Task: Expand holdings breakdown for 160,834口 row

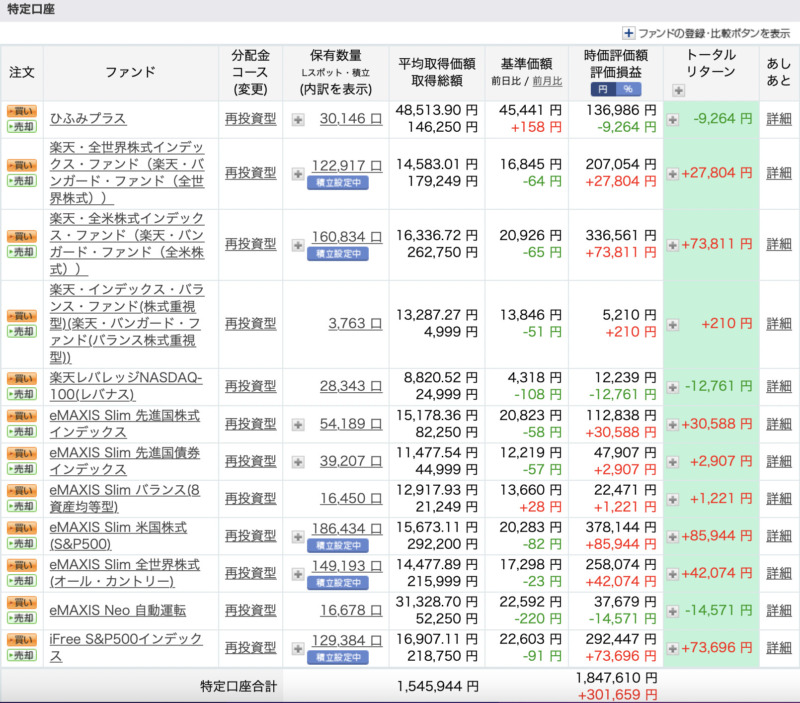Action: click(298, 245)
